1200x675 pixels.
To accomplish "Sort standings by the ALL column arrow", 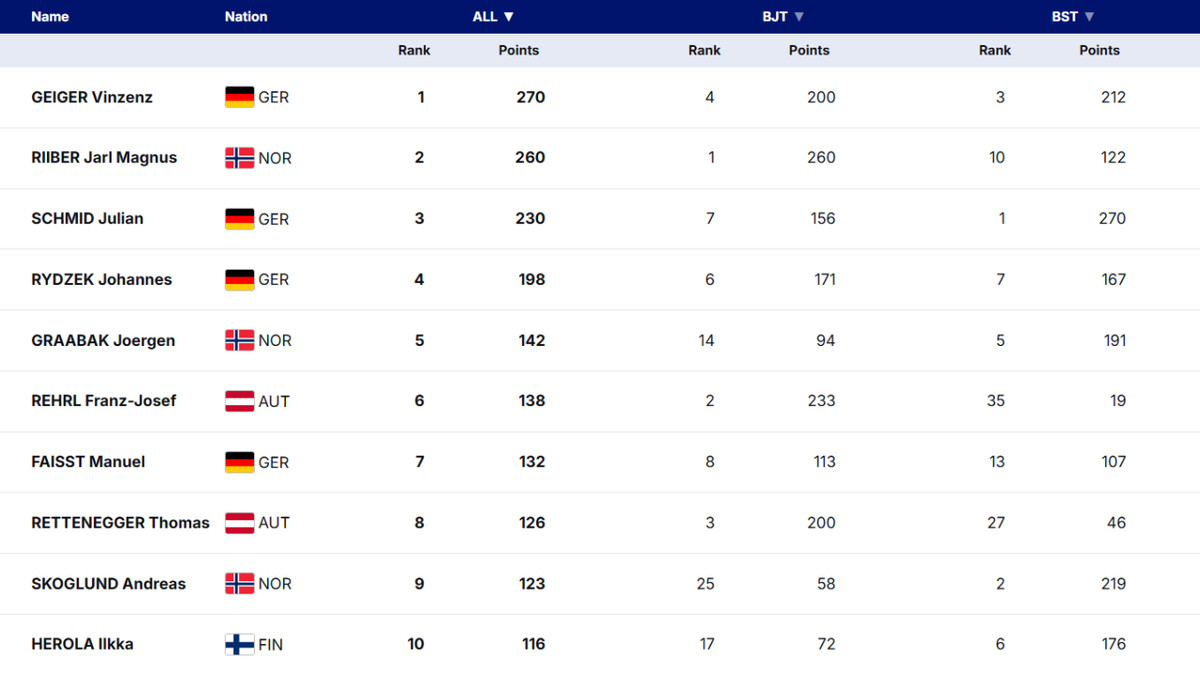I will click(x=509, y=17).
